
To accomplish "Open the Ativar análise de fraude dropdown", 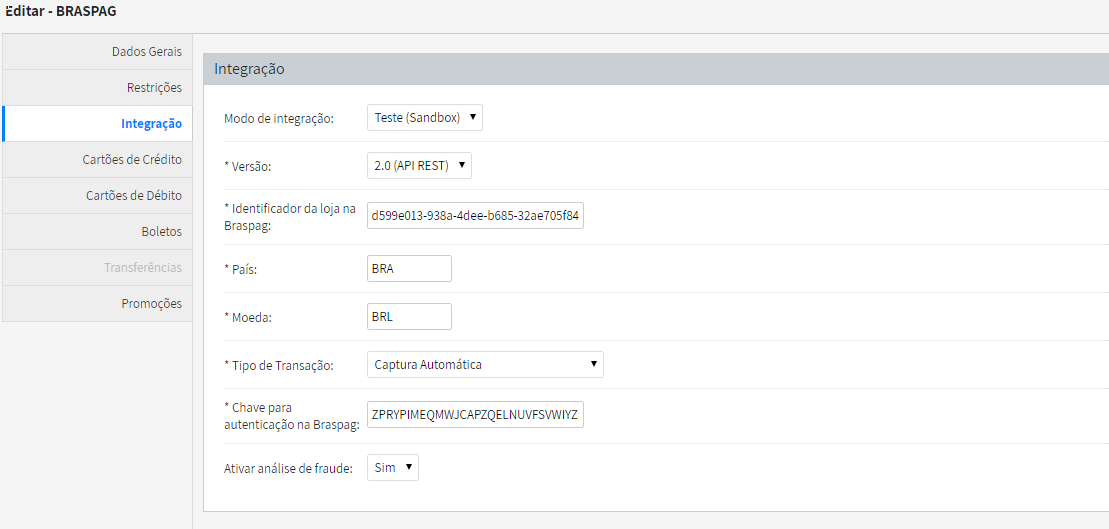I will (x=393, y=467).
